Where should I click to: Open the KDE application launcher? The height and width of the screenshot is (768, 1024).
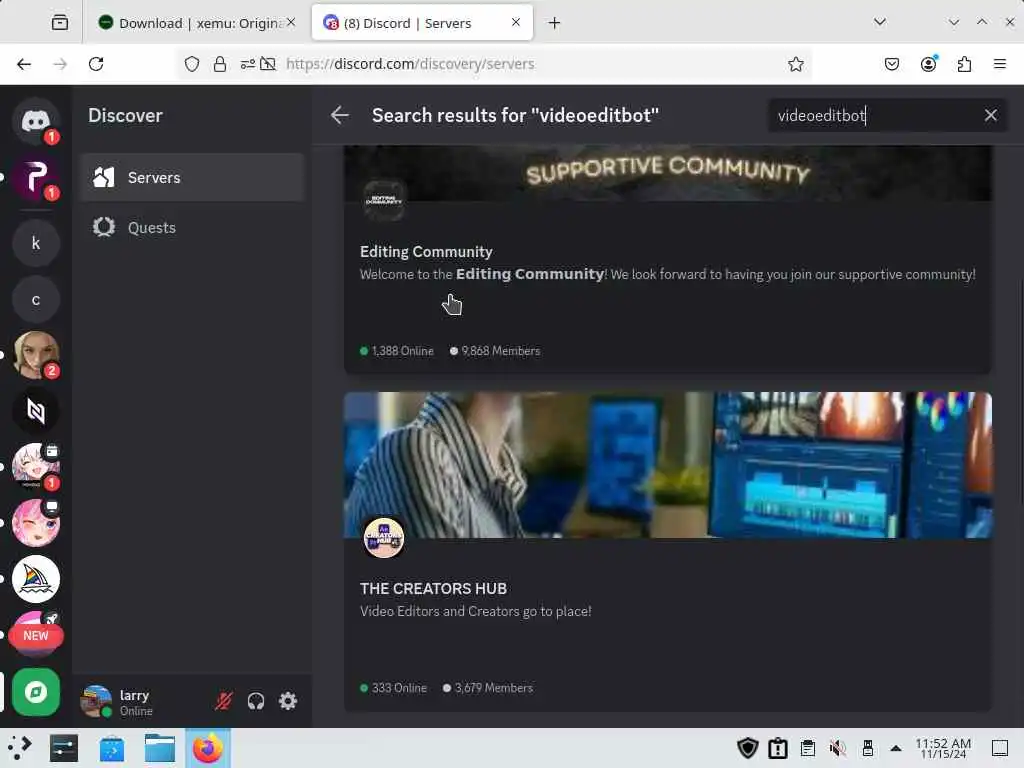[20, 748]
